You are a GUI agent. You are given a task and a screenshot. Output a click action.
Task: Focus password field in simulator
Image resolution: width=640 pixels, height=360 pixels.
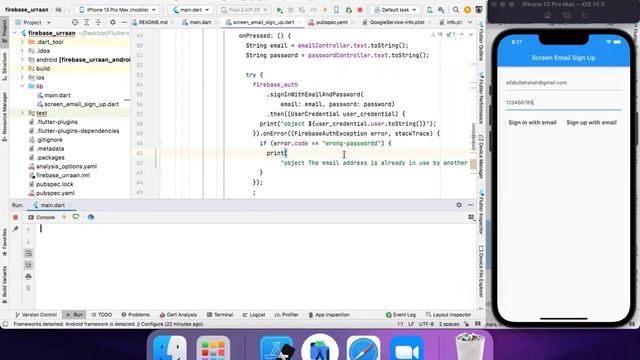[563, 103]
